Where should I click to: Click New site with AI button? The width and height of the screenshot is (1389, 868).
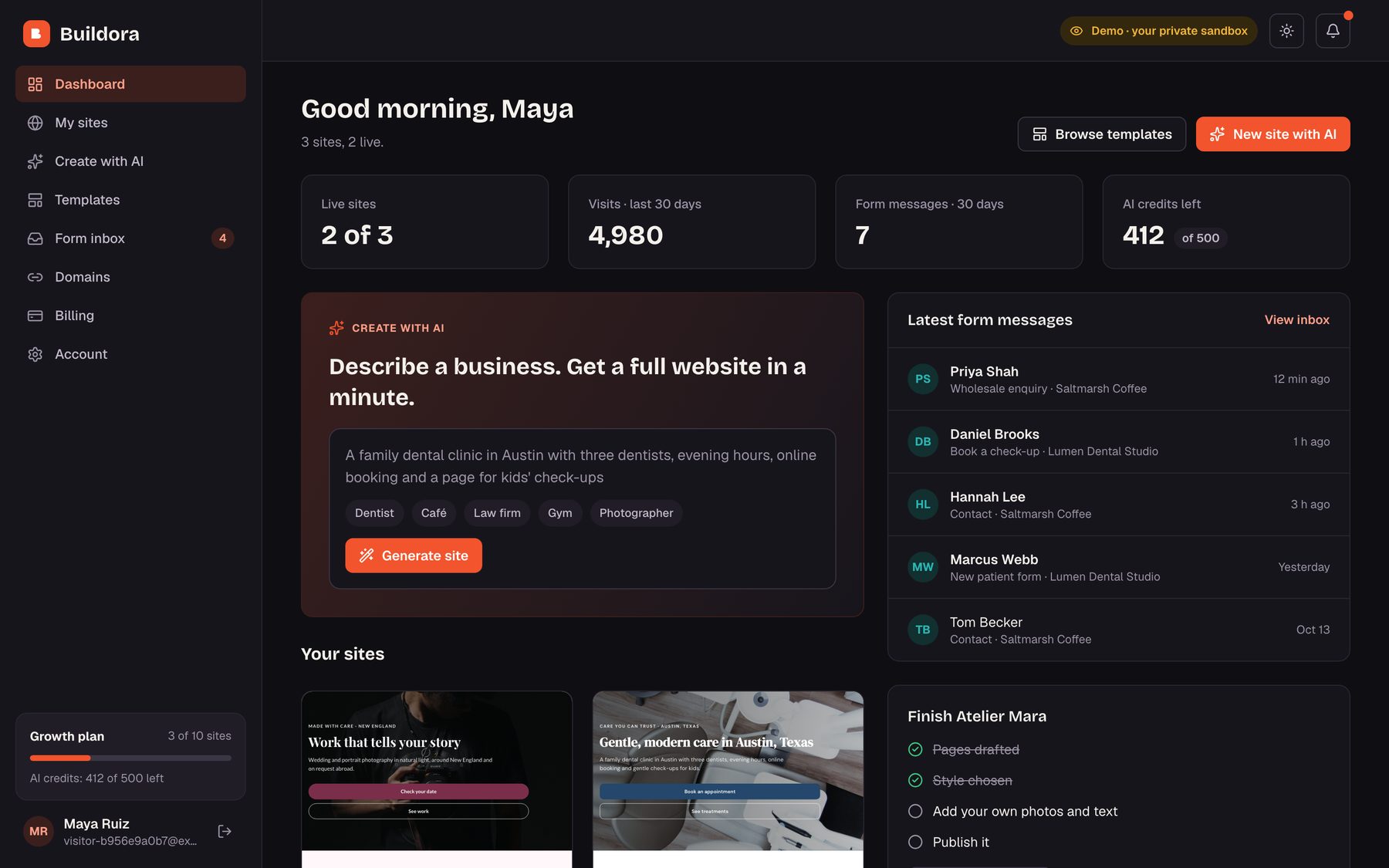[x=1272, y=134]
